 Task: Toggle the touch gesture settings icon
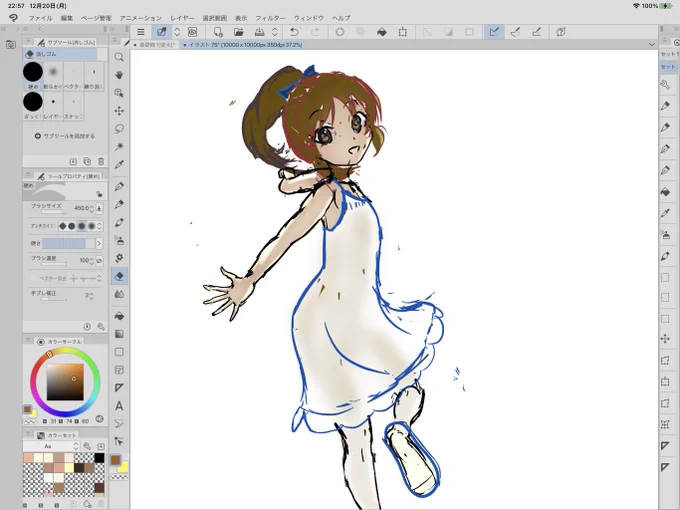(x=561, y=32)
